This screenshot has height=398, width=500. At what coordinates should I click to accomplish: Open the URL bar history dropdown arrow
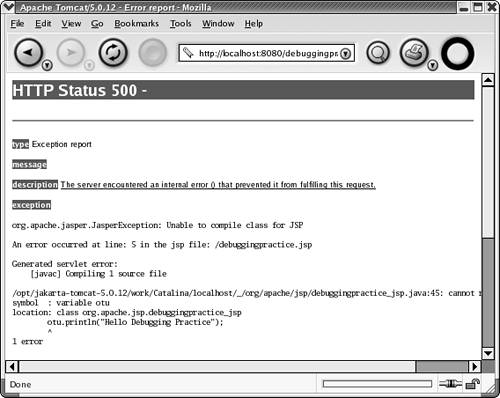346,53
